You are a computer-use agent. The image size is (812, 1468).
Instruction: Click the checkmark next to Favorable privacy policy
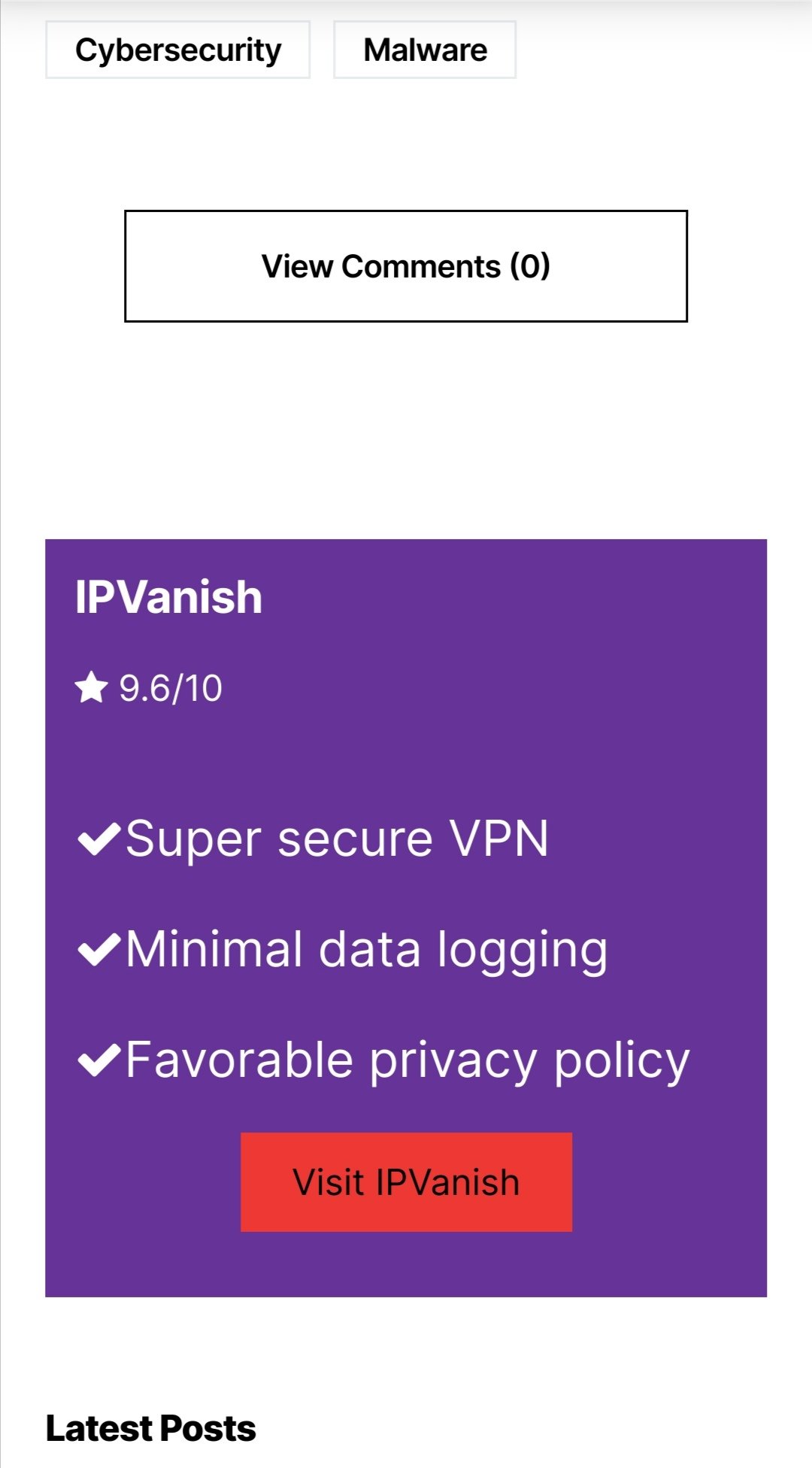click(98, 1060)
